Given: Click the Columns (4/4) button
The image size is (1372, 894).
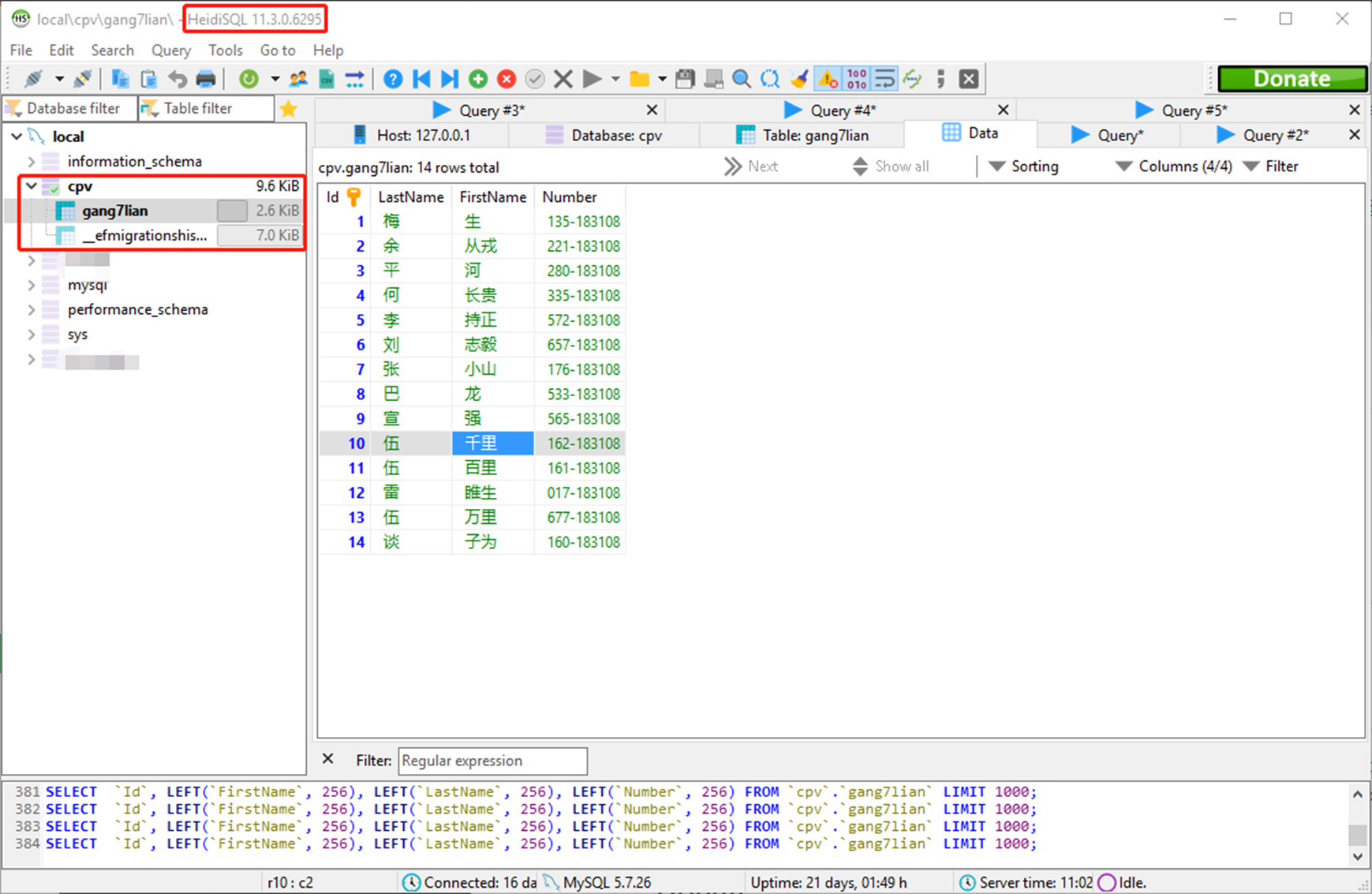Looking at the screenshot, I should tap(1173, 166).
